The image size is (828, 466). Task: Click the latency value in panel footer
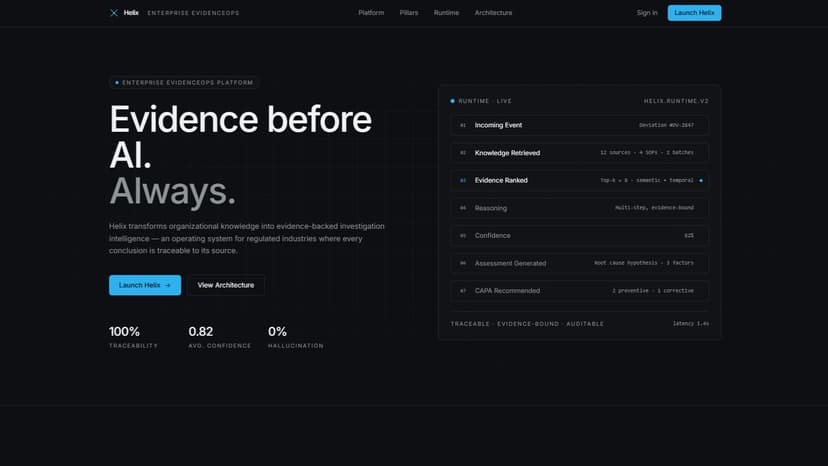coord(691,324)
